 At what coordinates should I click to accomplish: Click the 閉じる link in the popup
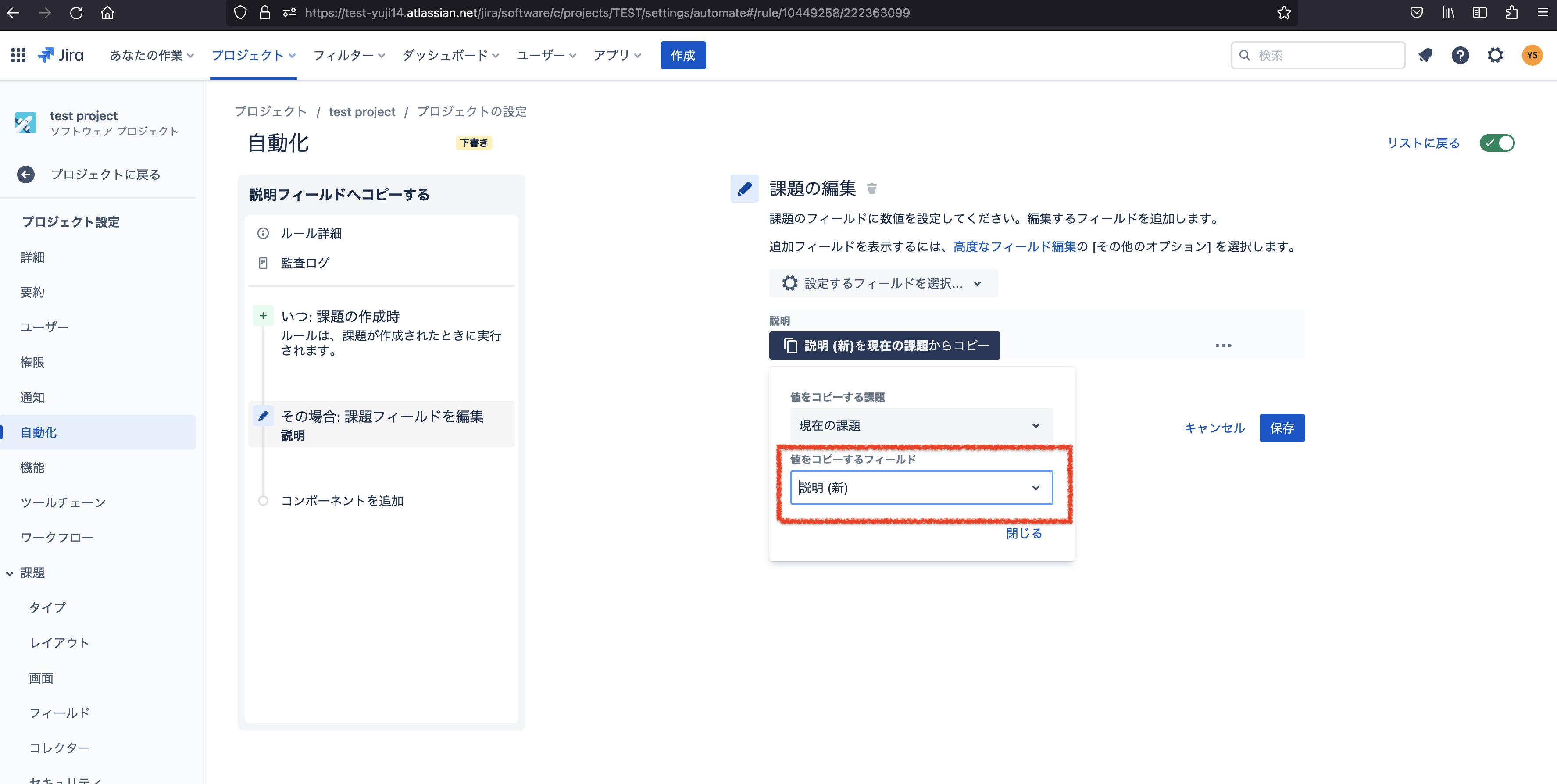pos(1023,533)
